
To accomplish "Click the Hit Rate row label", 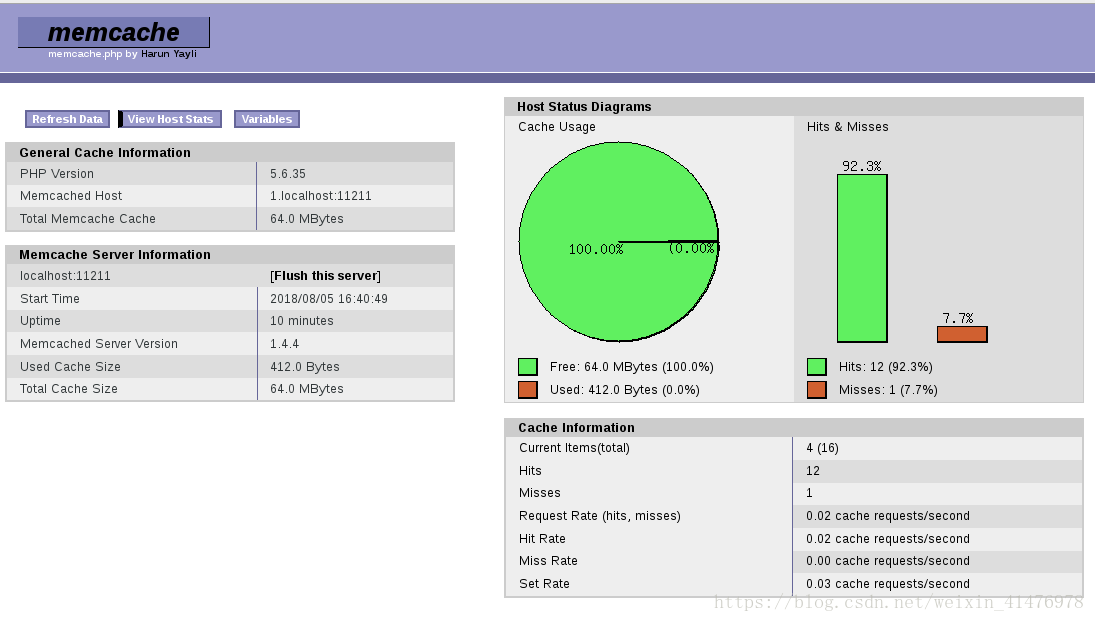I will click(x=542, y=539).
